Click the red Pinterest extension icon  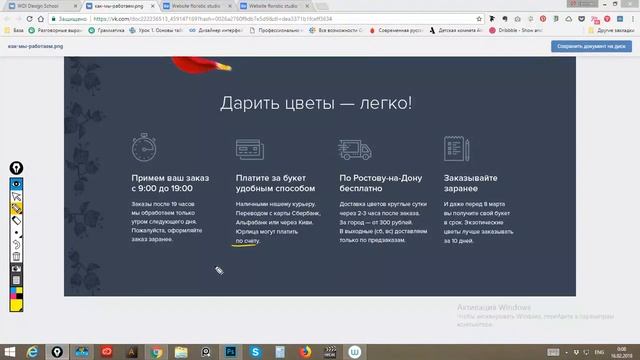pos(543,19)
